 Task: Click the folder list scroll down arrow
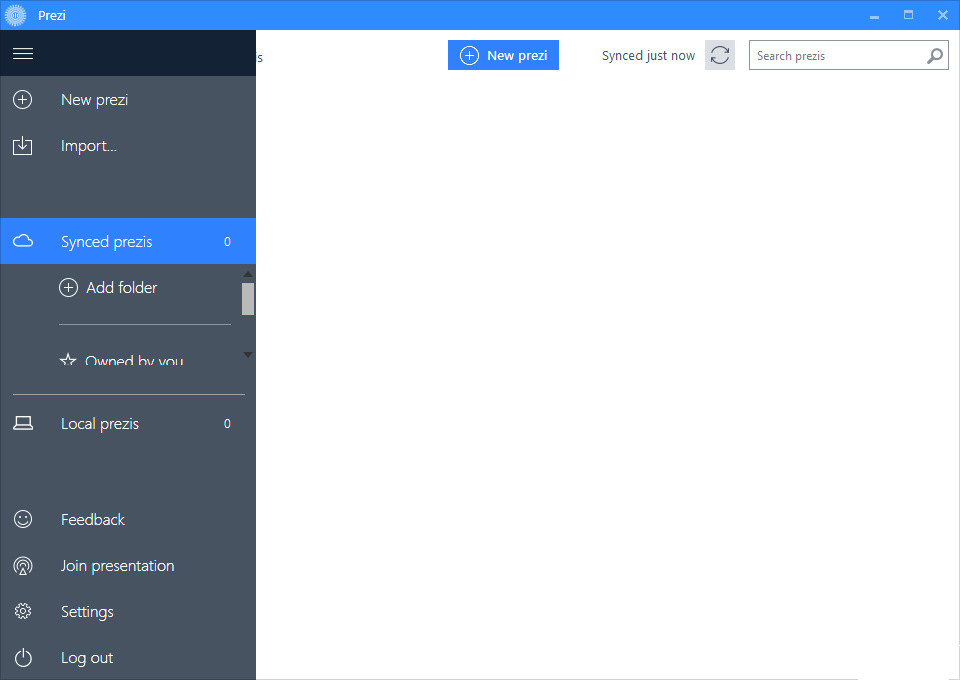click(x=248, y=354)
